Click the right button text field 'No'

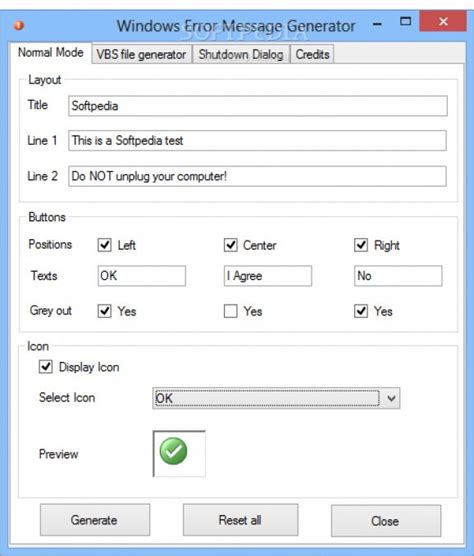[398, 276]
